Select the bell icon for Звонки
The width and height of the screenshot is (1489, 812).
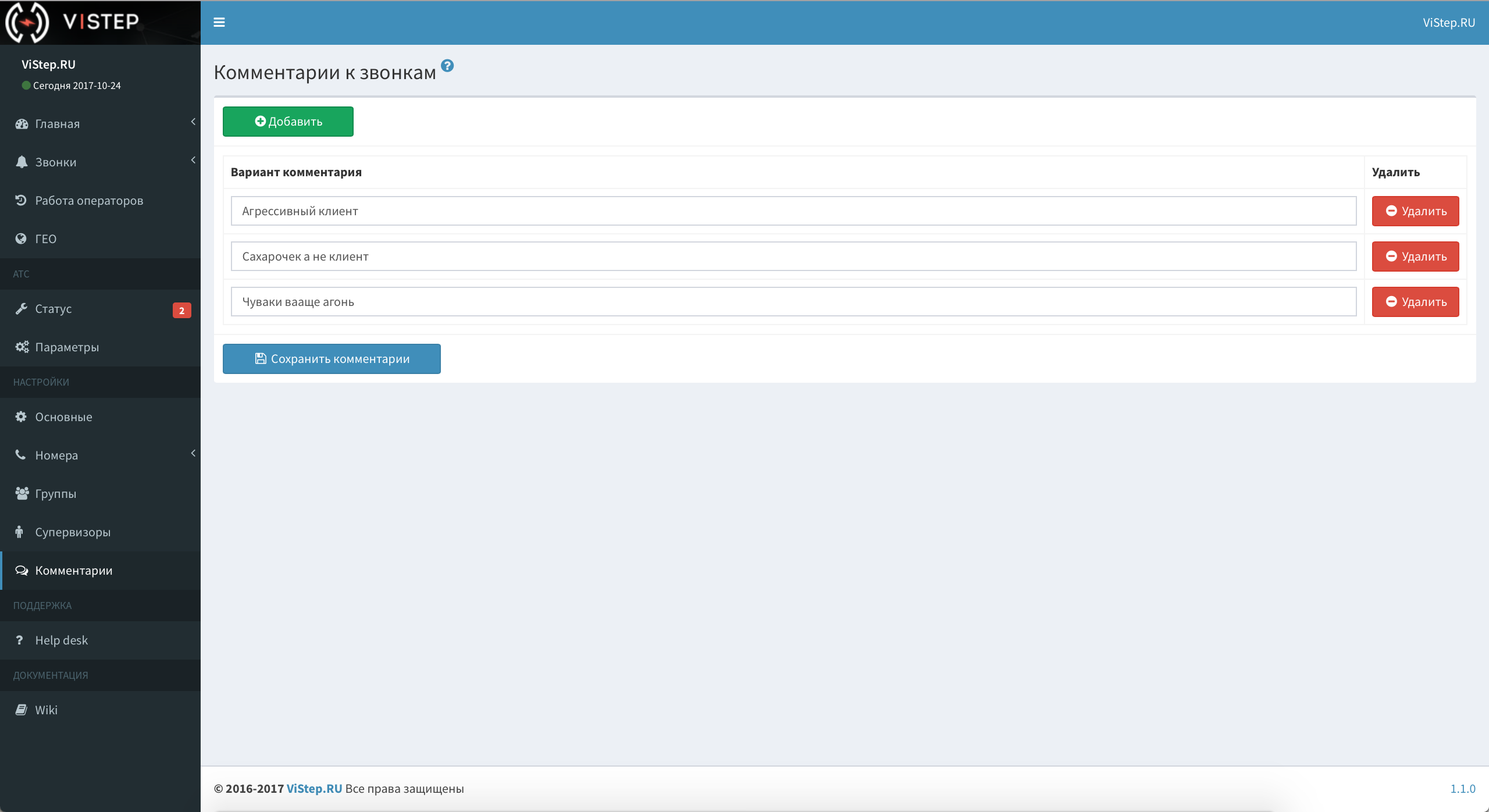pyautogui.click(x=21, y=162)
